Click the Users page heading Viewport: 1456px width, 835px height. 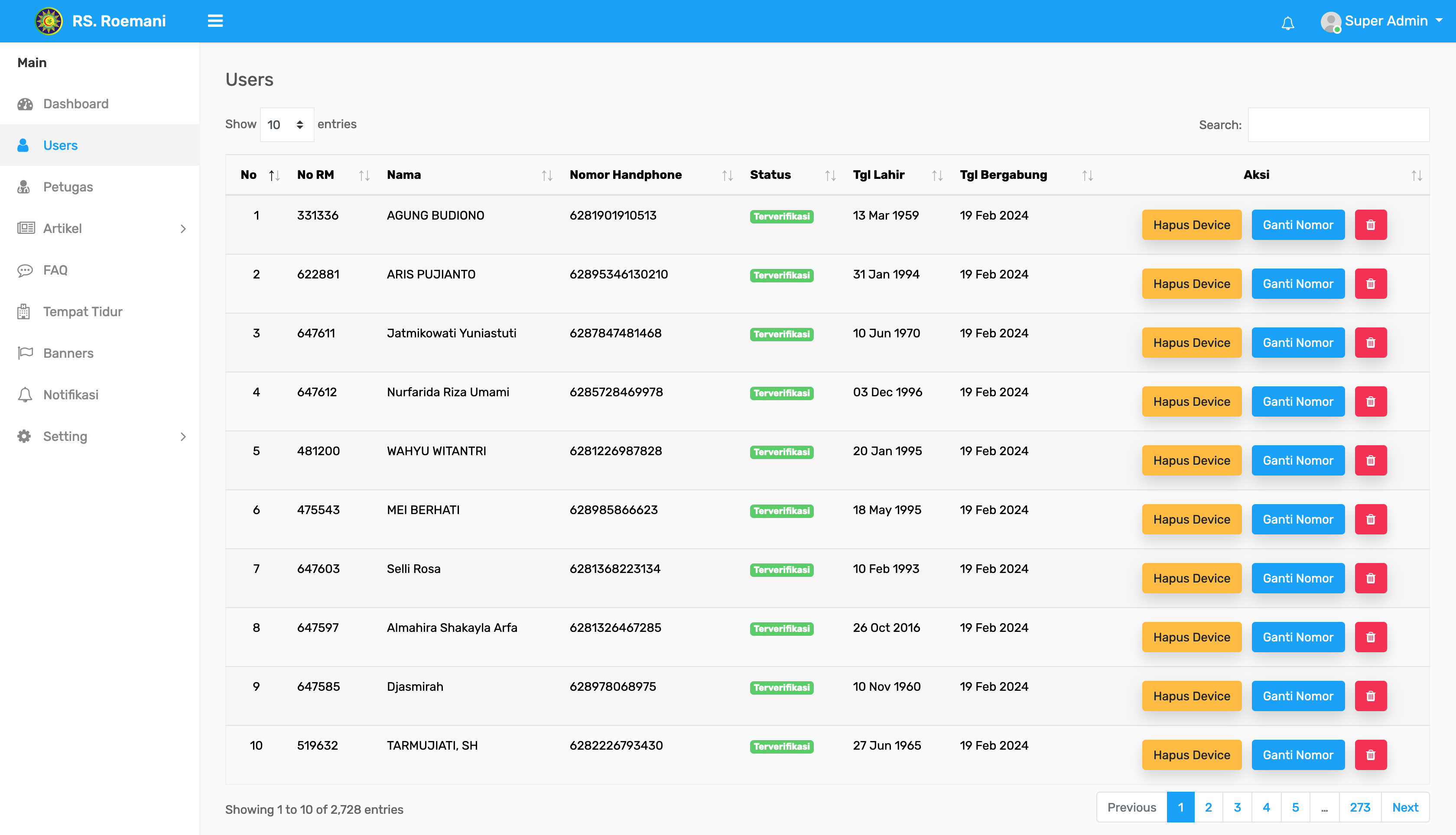(x=249, y=80)
